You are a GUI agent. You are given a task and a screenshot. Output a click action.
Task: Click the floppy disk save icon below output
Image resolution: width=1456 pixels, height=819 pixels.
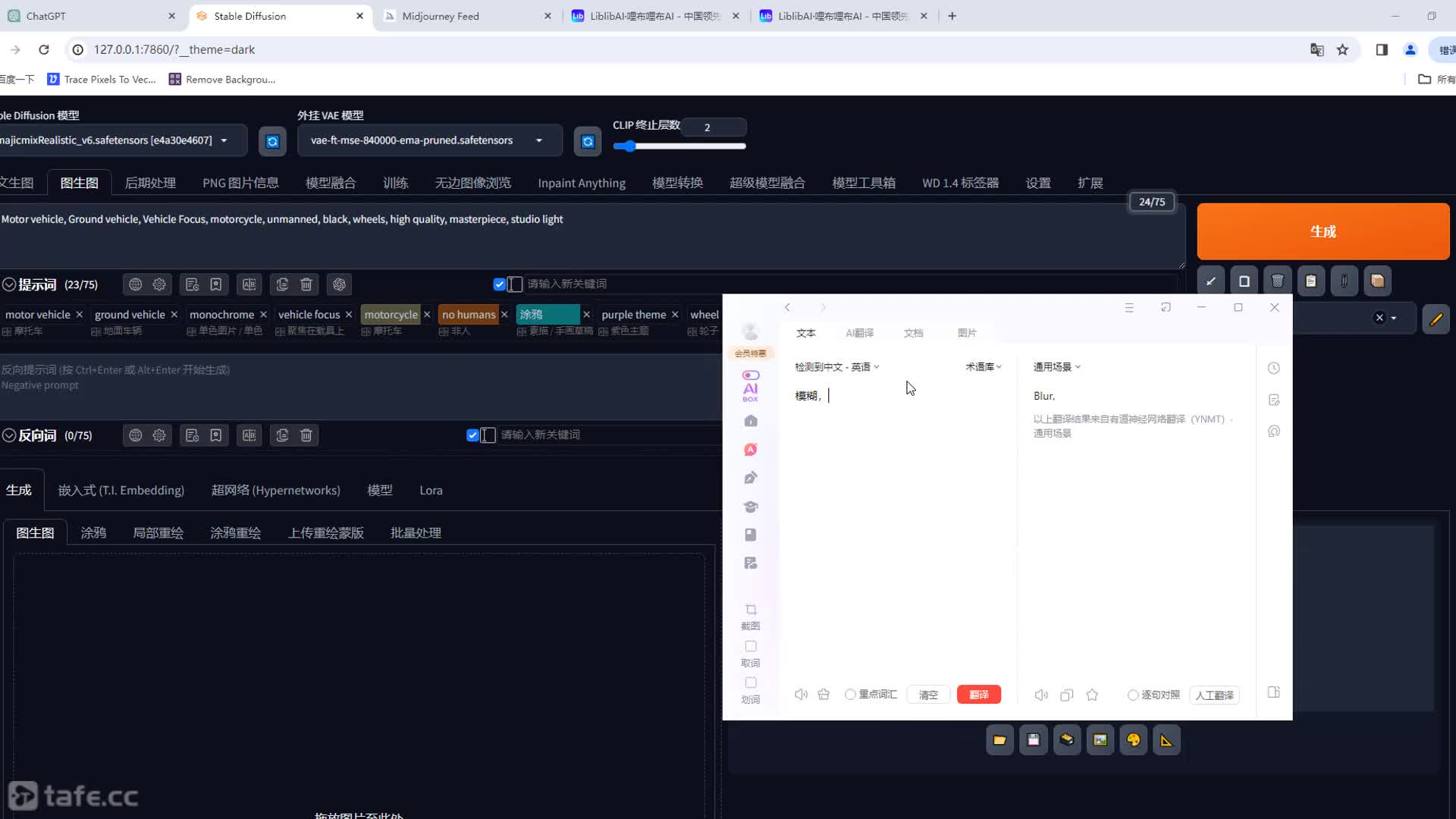(1033, 740)
